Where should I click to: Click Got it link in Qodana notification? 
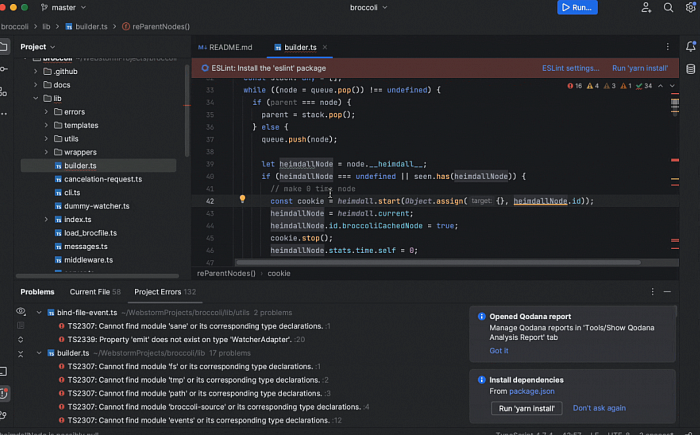tap(499, 351)
